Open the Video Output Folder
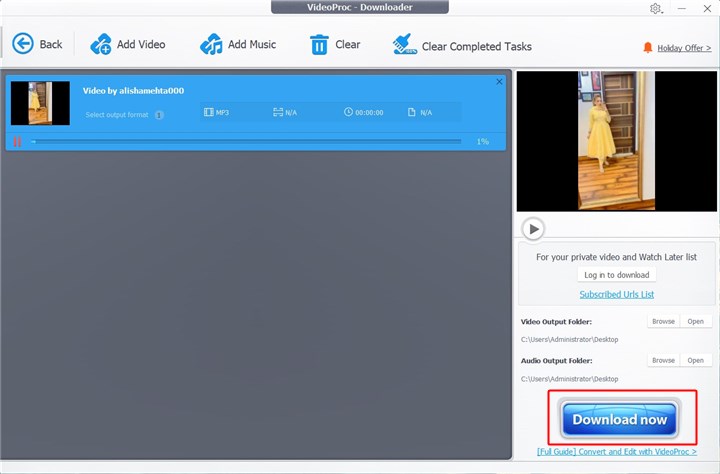Image resolution: width=720 pixels, height=474 pixels. coord(695,322)
